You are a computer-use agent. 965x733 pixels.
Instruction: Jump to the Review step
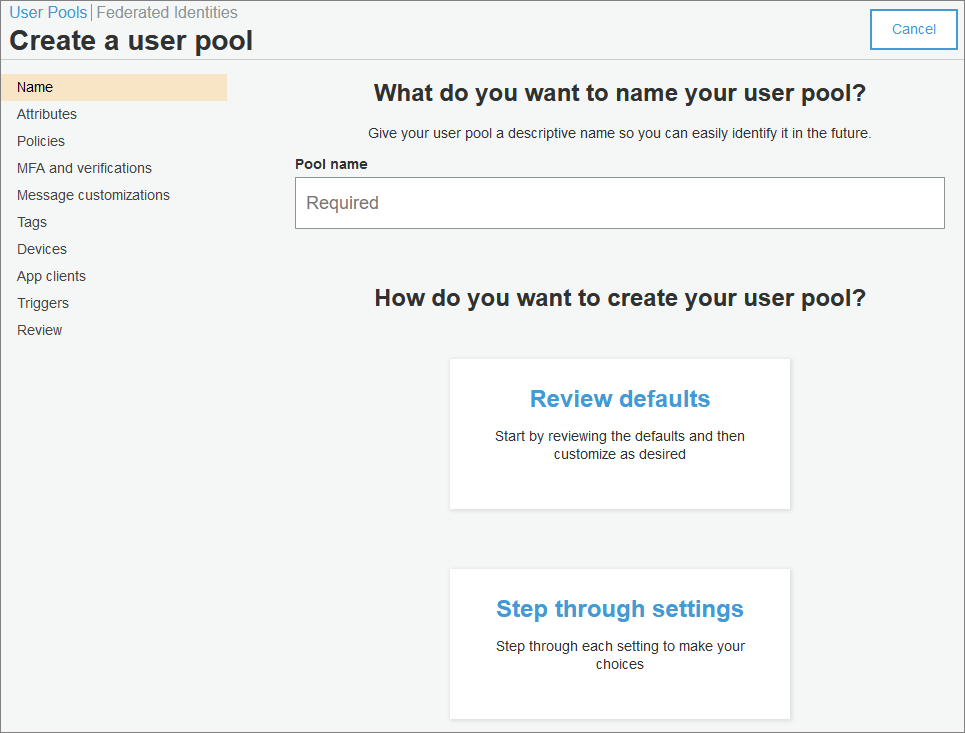tap(39, 330)
